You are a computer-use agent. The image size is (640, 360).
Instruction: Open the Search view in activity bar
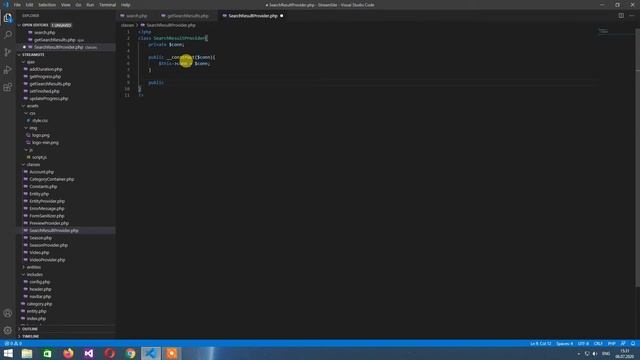[x=8, y=35]
